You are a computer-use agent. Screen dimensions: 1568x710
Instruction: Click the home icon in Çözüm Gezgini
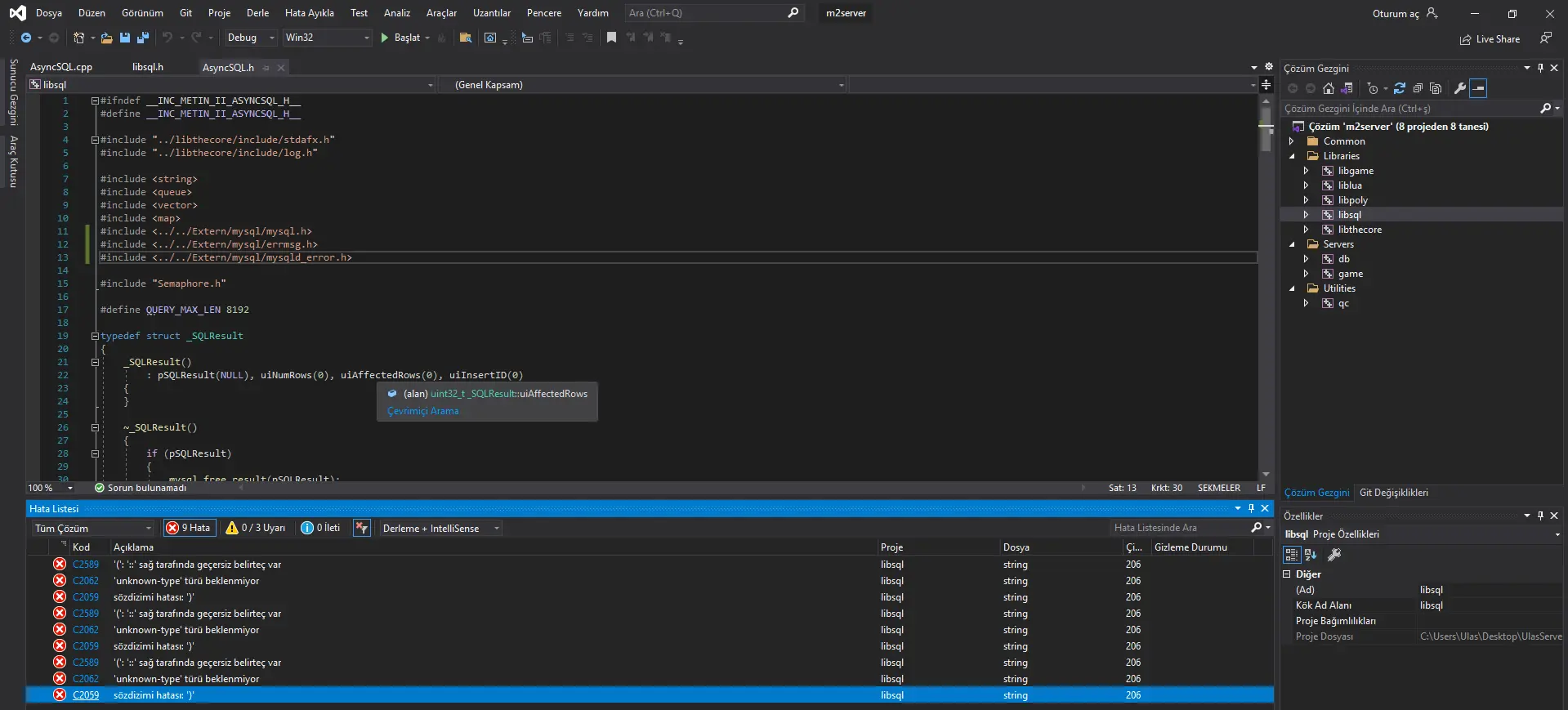(1329, 88)
